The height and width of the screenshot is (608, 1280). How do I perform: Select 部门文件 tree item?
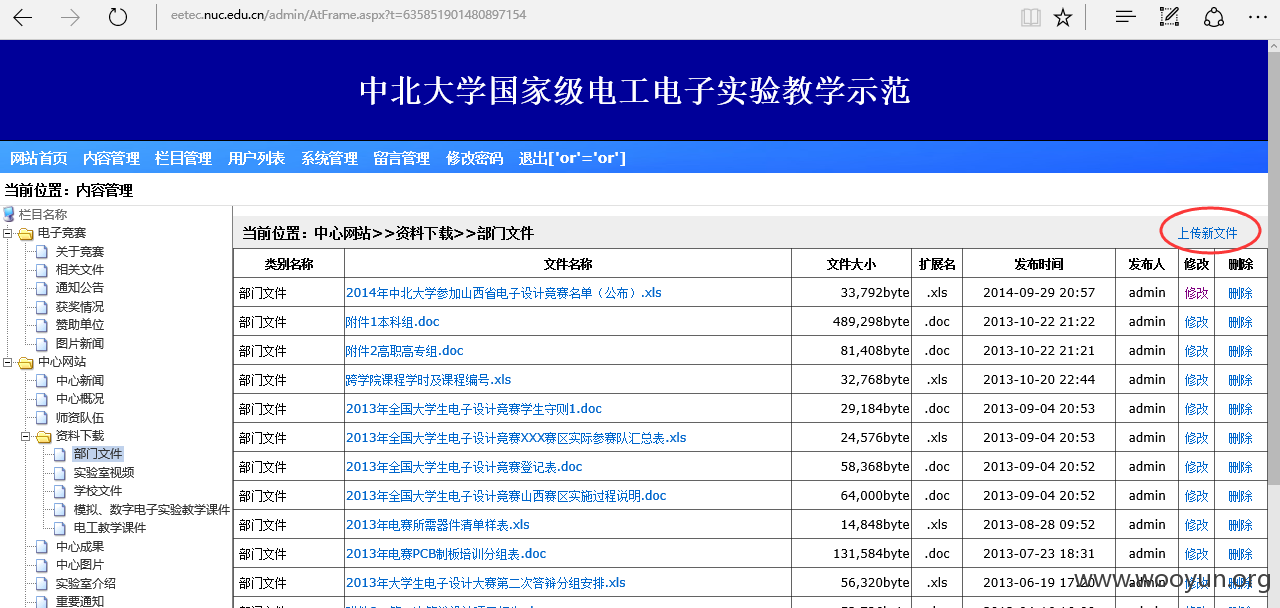(x=97, y=454)
